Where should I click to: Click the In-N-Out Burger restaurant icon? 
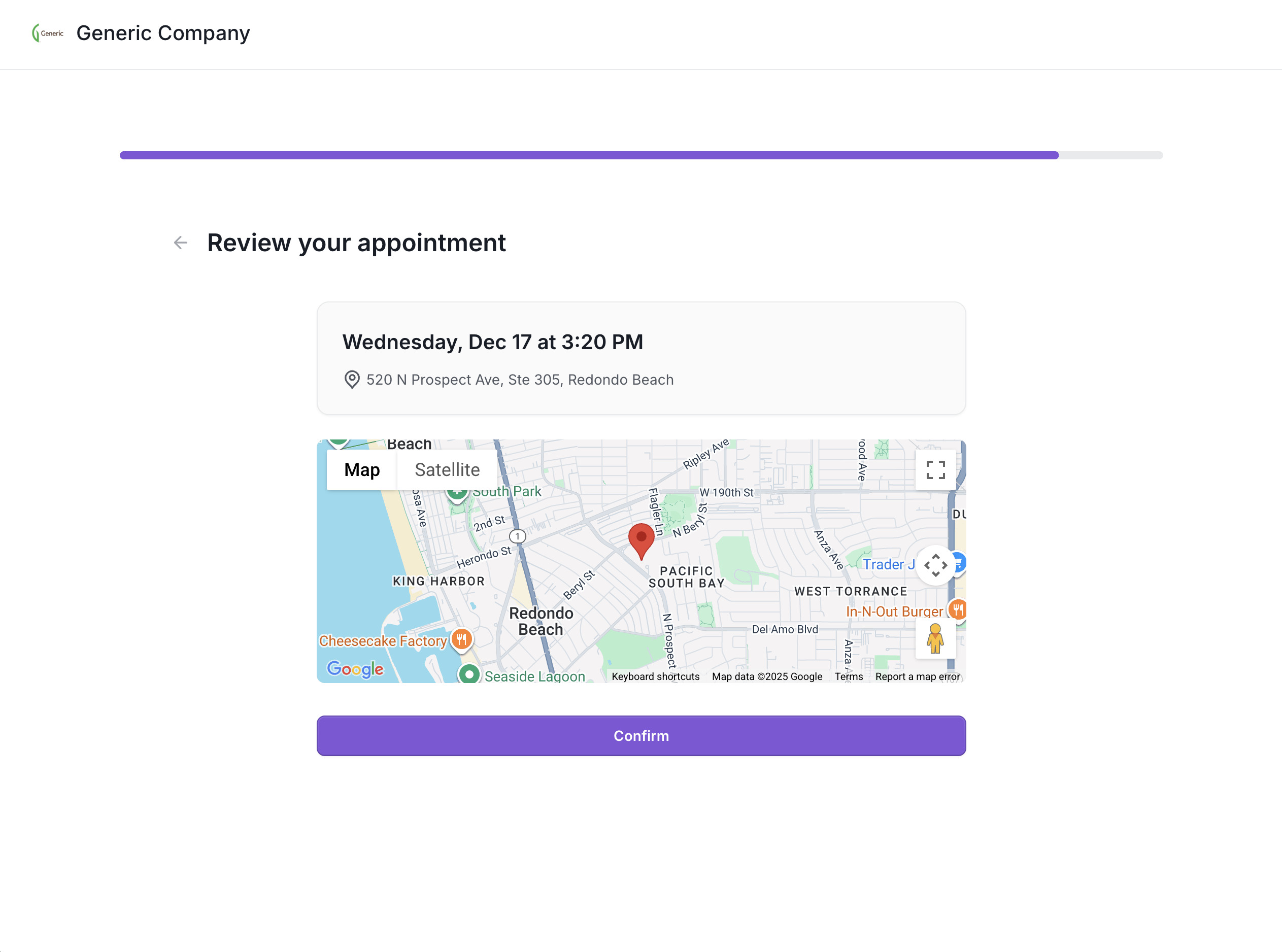coord(957,609)
